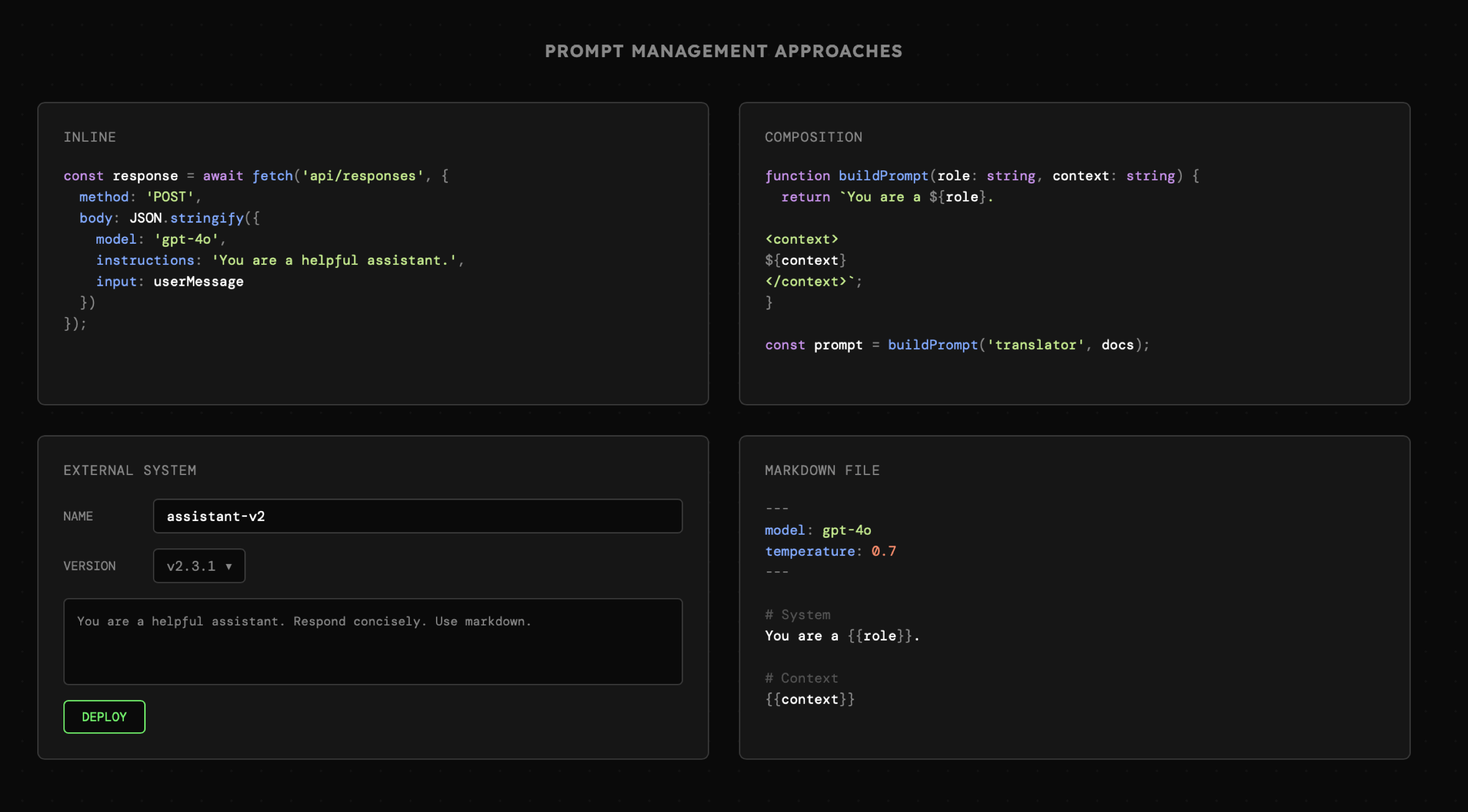Click the Prompt Management Approaches title
Viewport: 1468px width, 812px height.
pos(723,51)
